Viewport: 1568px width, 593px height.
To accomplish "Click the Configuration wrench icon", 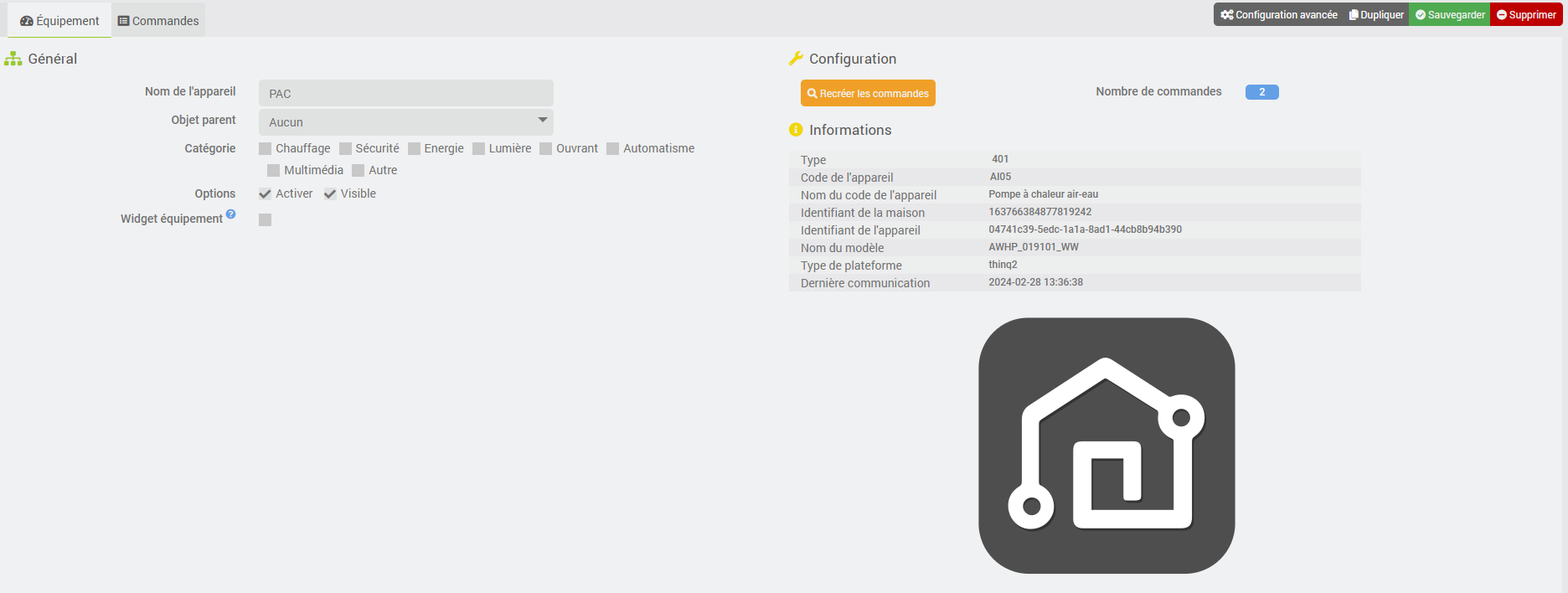I will (x=796, y=59).
